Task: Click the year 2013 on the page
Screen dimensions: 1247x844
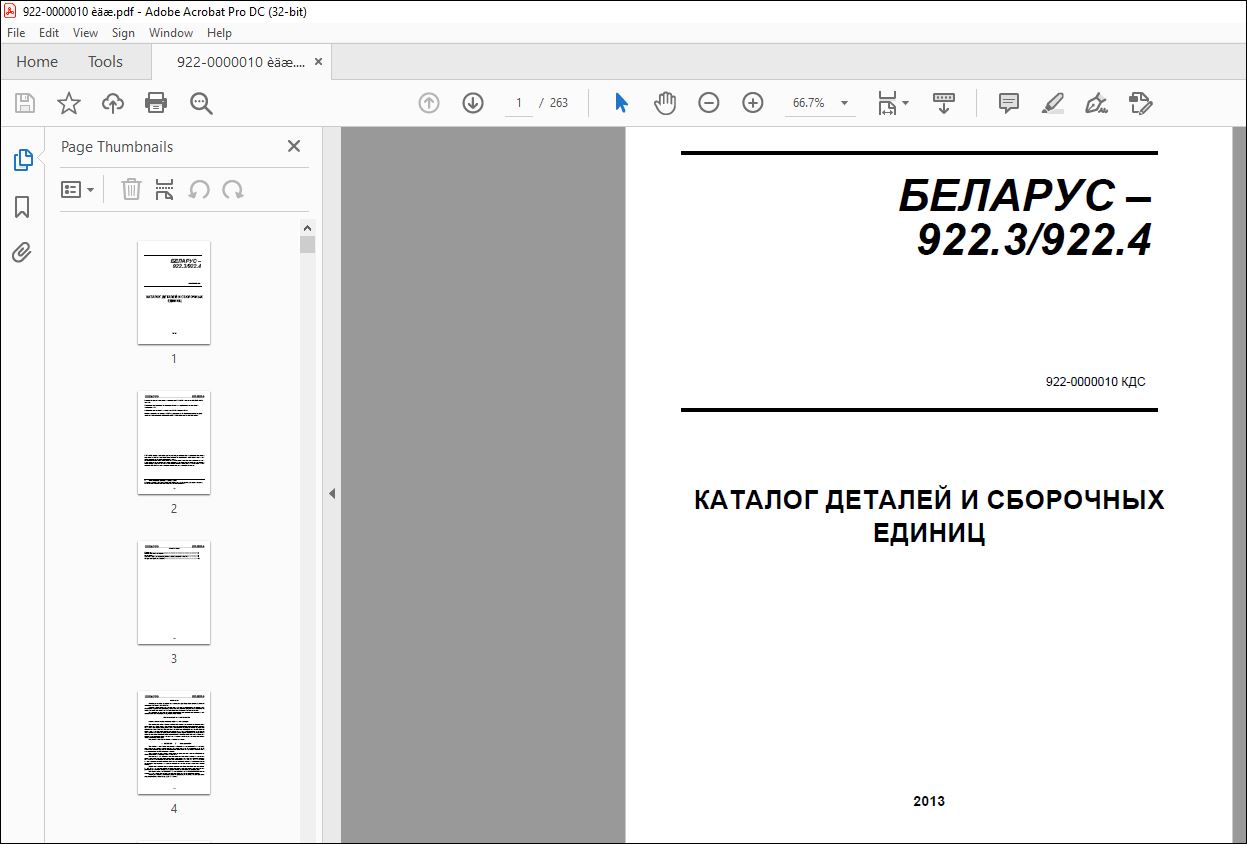Action: 929,801
